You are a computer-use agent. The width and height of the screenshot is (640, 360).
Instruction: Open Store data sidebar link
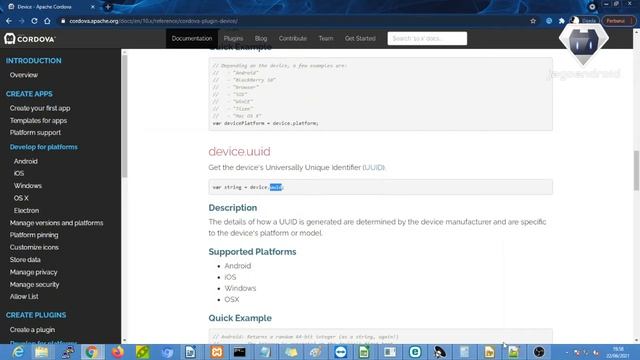click(x=25, y=260)
